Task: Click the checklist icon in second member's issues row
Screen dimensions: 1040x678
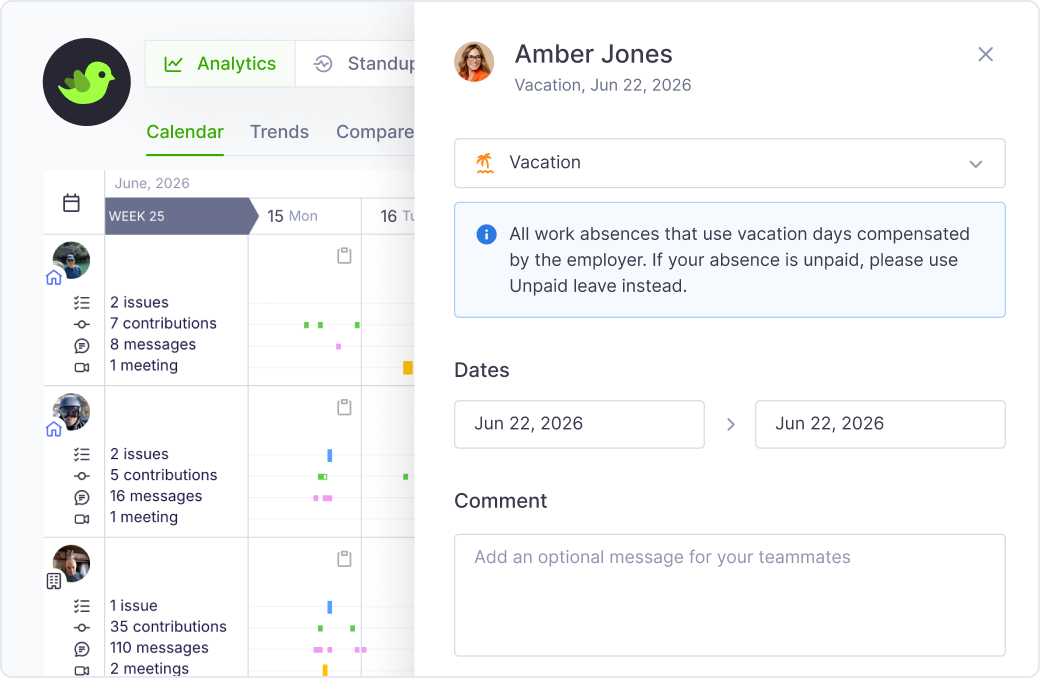Action: 82,454
